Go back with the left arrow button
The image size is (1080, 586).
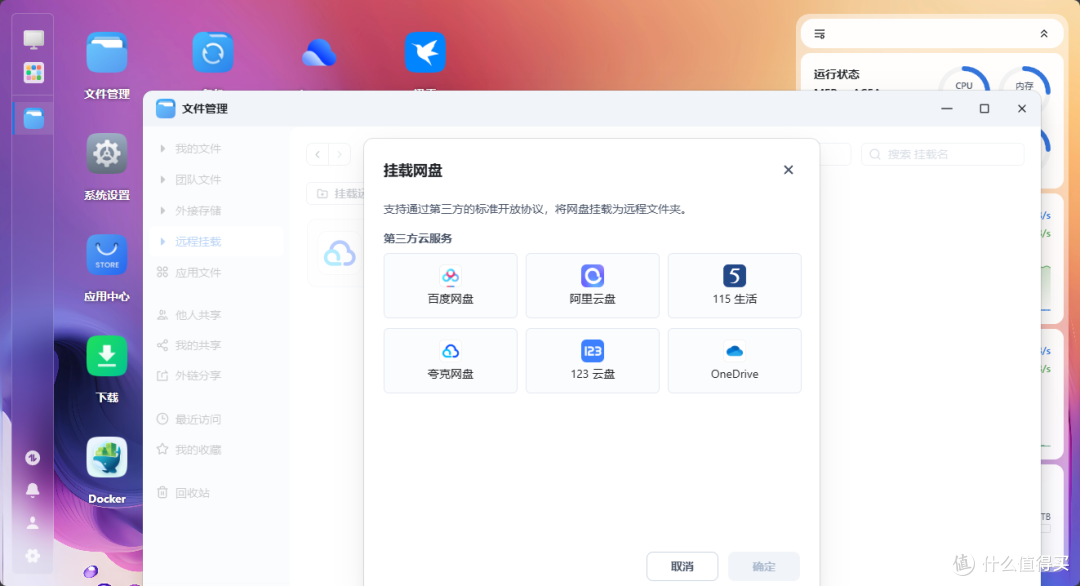click(x=318, y=154)
